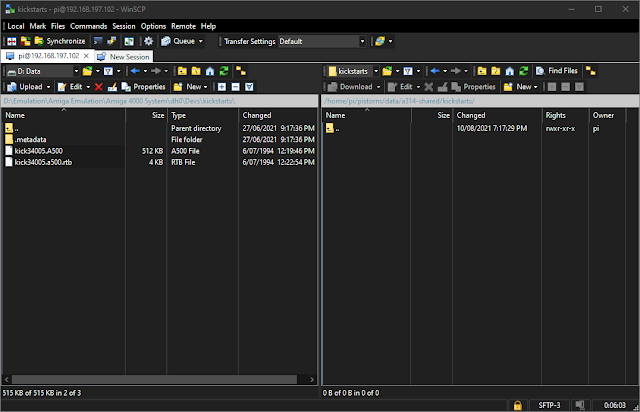Open local Properties
The height and width of the screenshot is (412, 640).
tap(143, 87)
